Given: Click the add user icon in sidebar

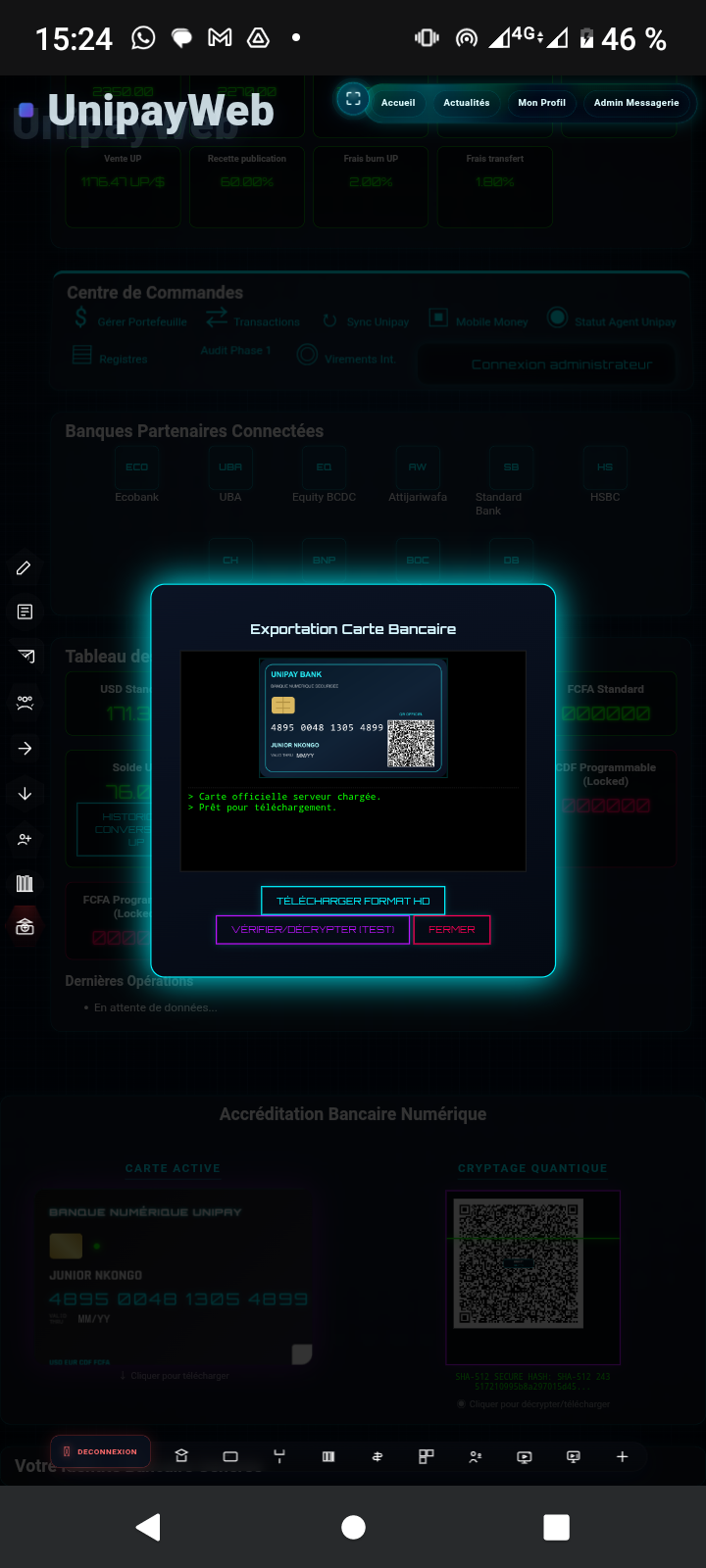Looking at the screenshot, I should pyautogui.click(x=25, y=839).
